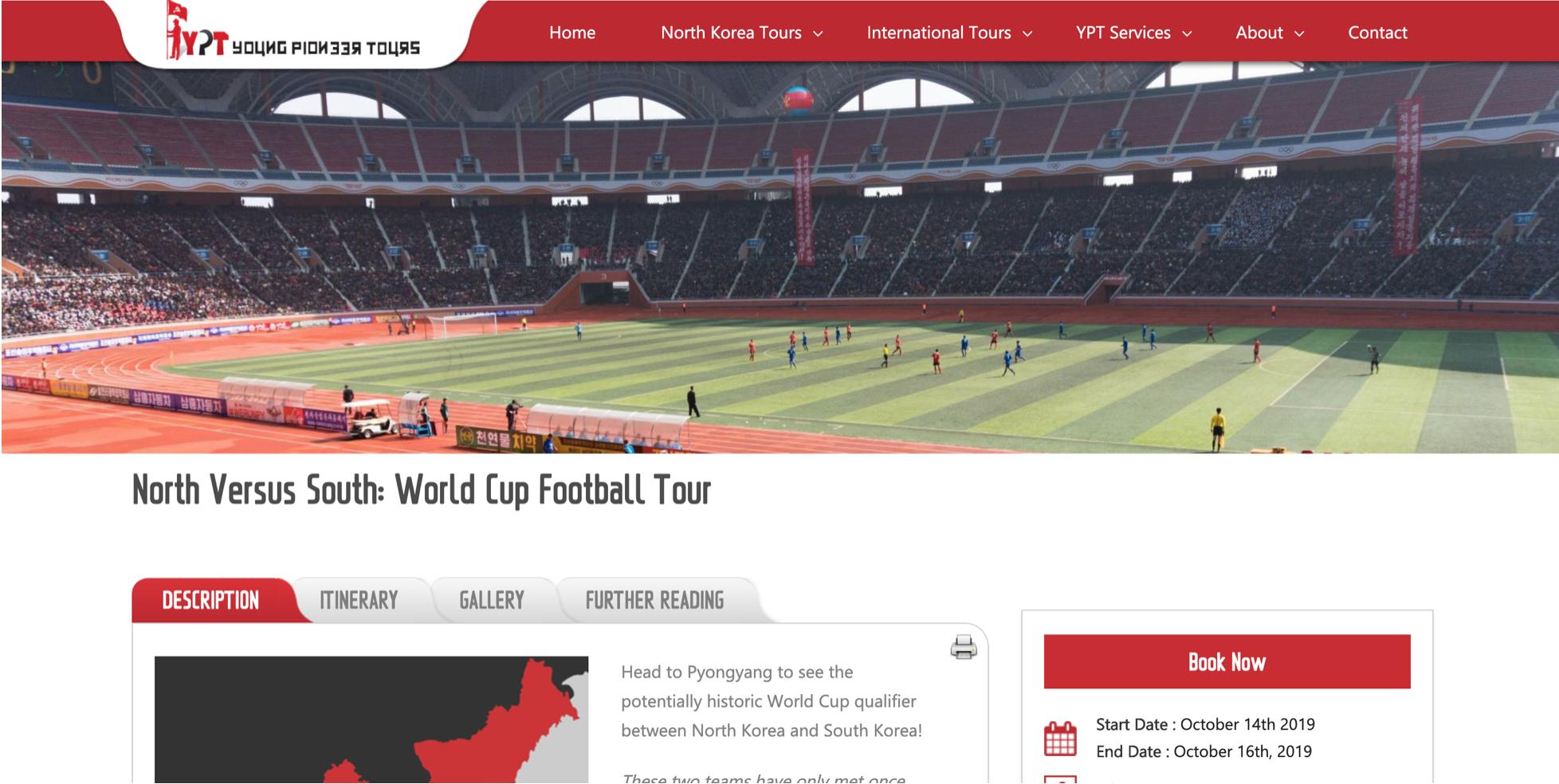This screenshot has height=784, width=1559.
Task: Click the calendar icon beside Start Date
Action: 1060,739
